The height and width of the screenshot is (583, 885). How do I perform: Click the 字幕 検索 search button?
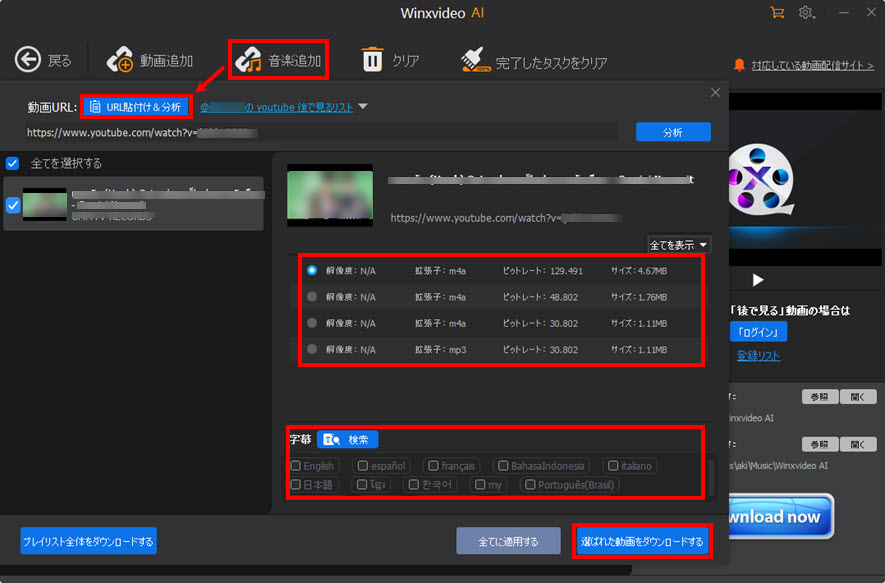pos(347,439)
